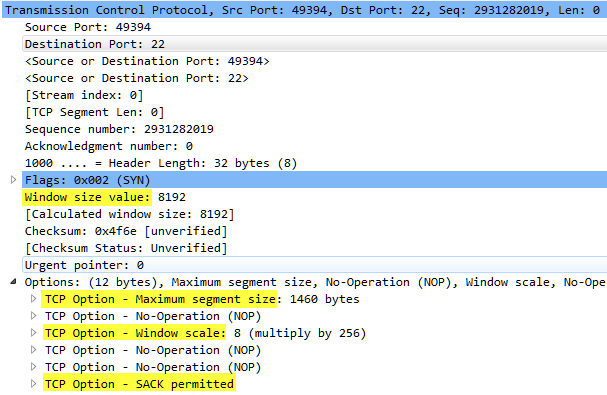Expand TCP Option Window scale
The width and height of the screenshot is (607, 395).
[x=34, y=333]
